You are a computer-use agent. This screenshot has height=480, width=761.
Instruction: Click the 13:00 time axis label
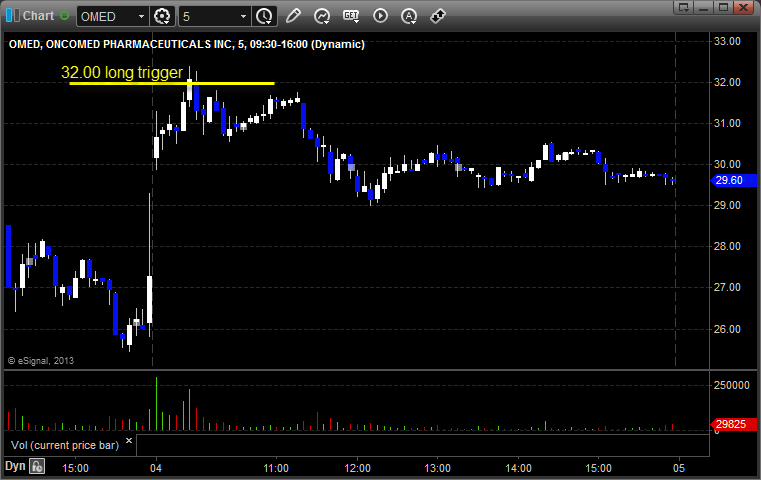[x=437, y=468]
